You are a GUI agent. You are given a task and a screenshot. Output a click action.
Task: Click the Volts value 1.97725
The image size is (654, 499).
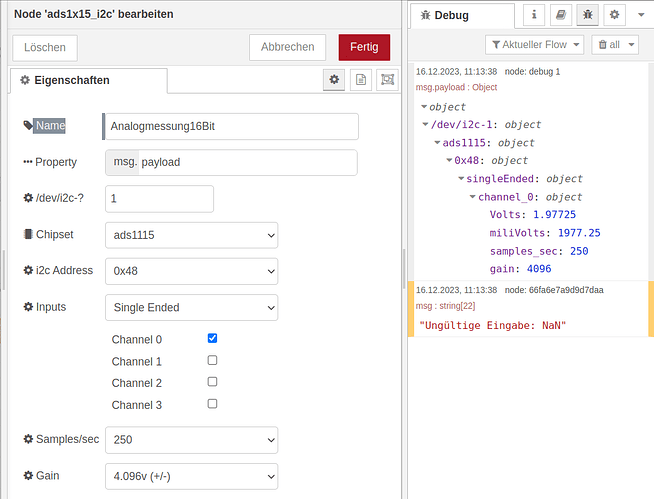click(x=554, y=214)
